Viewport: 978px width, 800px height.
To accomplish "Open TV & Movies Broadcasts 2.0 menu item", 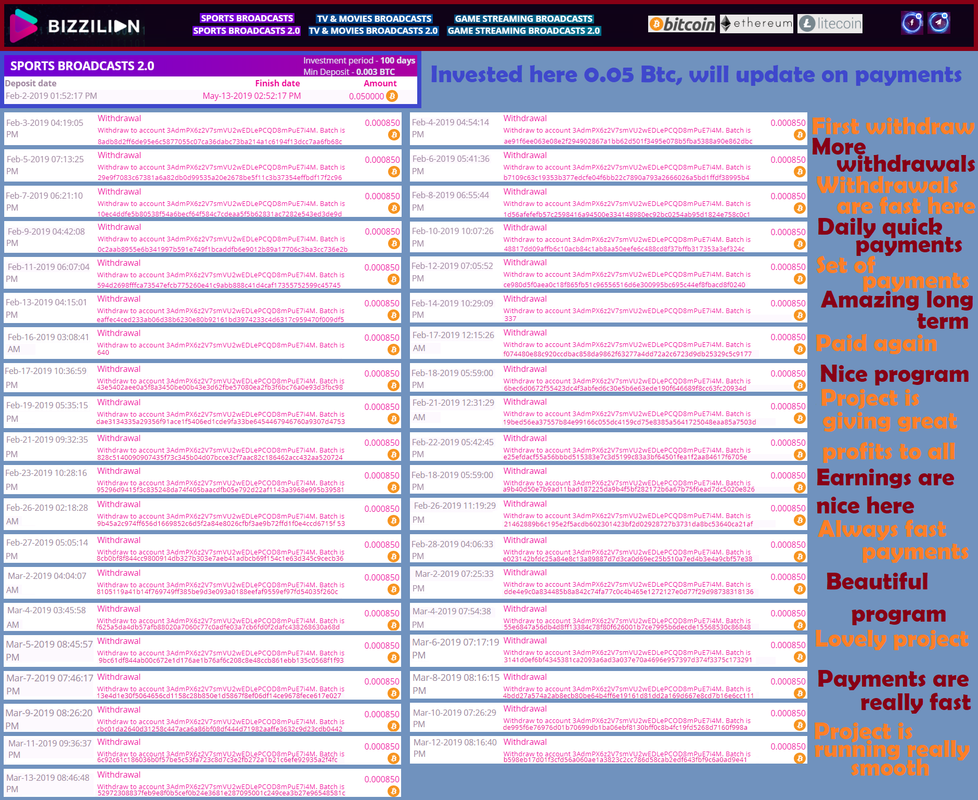I will (x=374, y=31).
